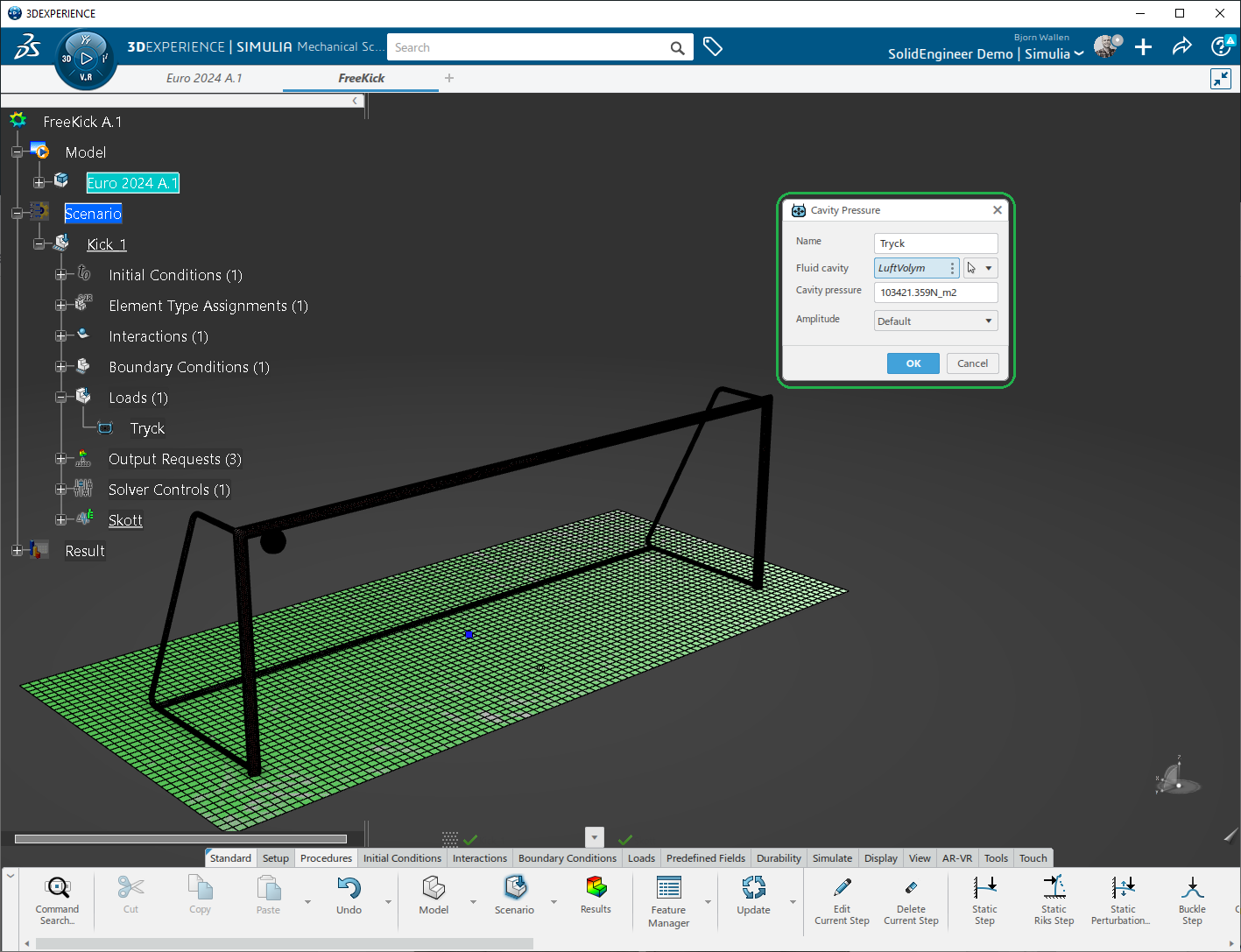Click the Update icon
This screenshot has width=1241, height=952.
coord(753,888)
